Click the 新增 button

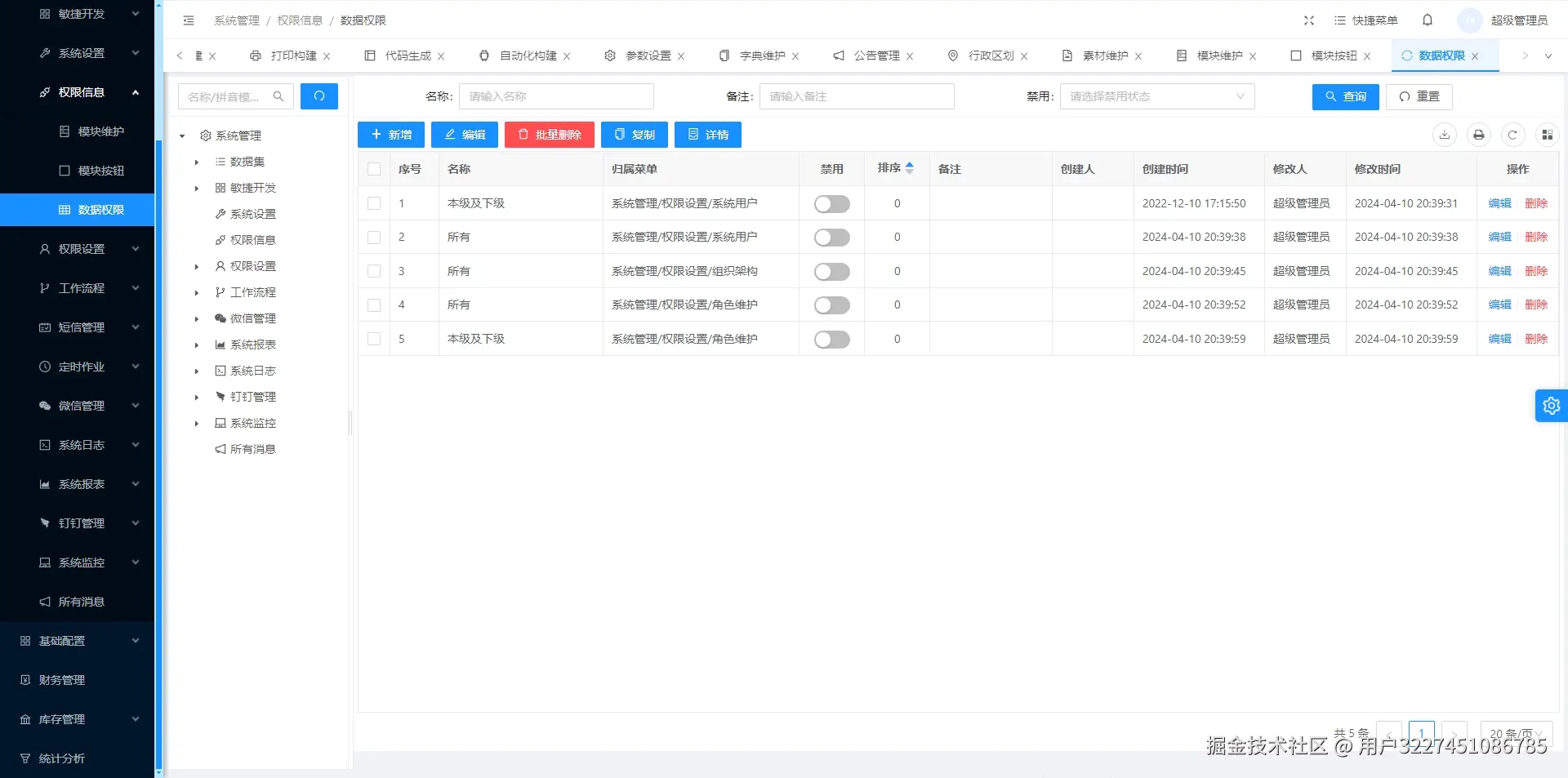click(x=391, y=135)
